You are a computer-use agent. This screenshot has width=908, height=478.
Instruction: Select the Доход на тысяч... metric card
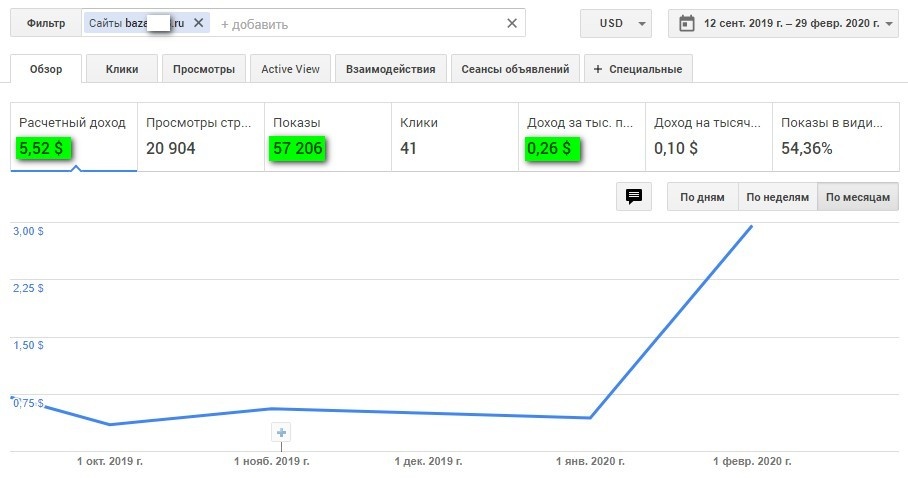709,137
